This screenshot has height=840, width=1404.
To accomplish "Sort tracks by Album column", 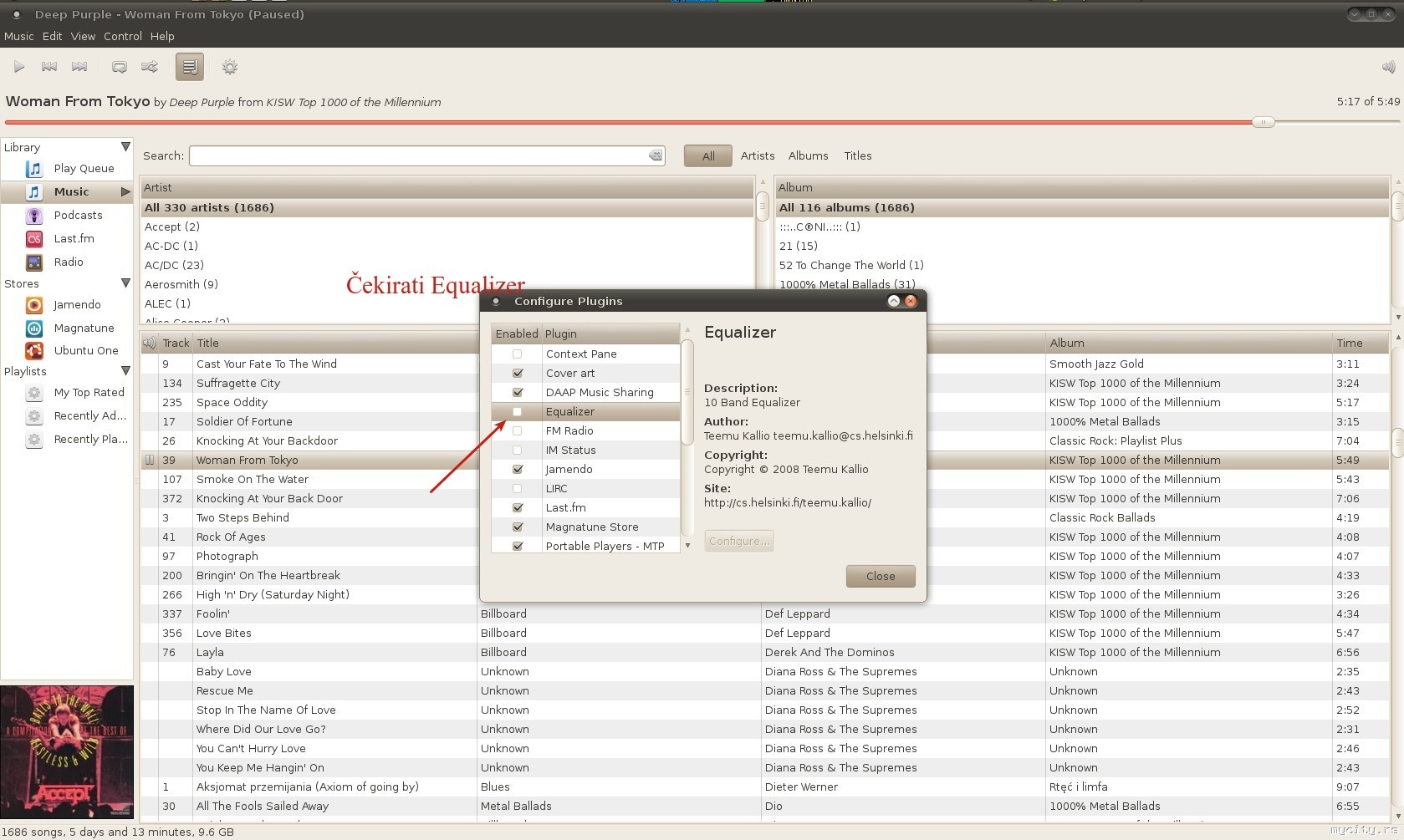I will click(x=1188, y=343).
